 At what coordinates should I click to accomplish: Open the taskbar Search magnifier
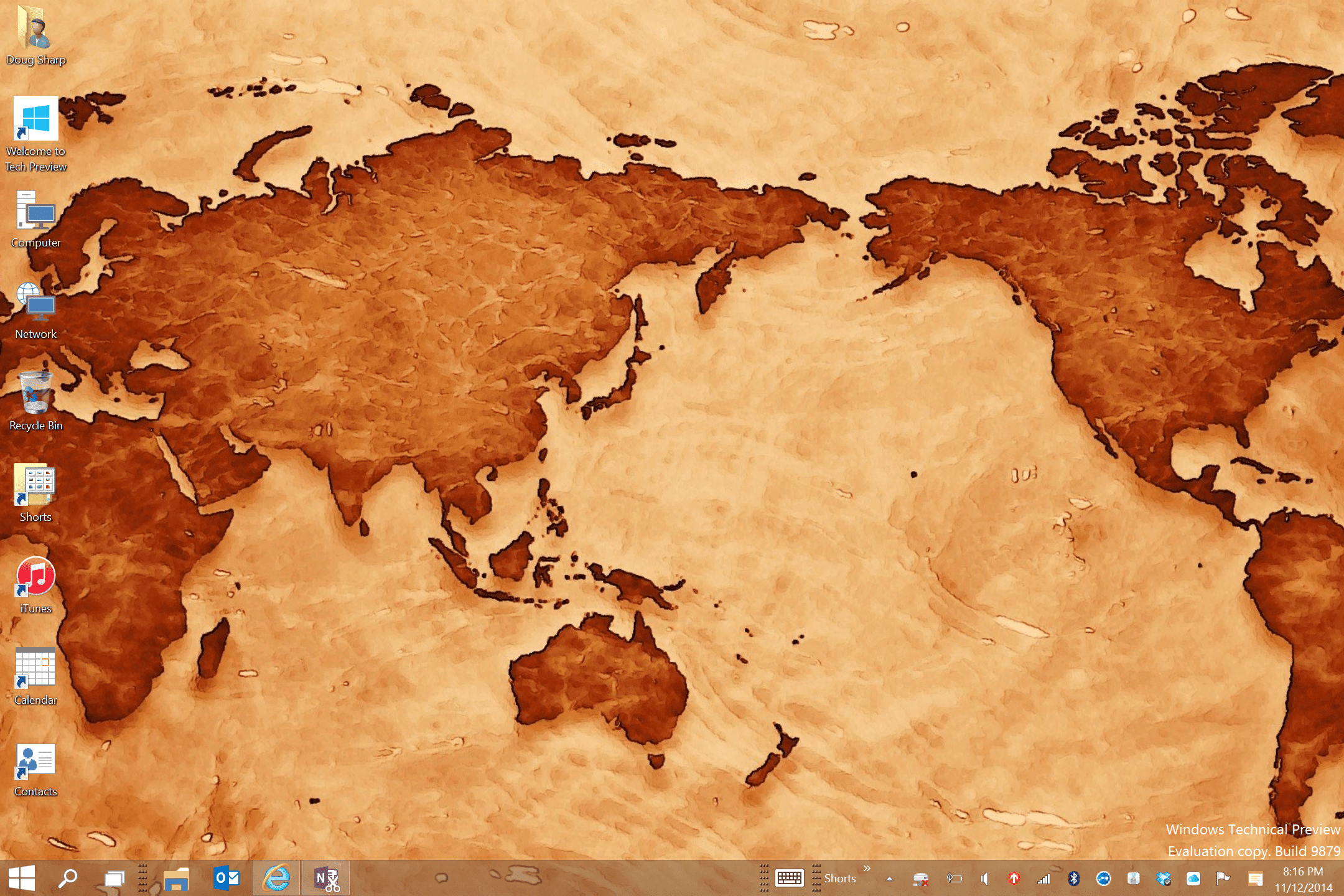tap(68, 878)
